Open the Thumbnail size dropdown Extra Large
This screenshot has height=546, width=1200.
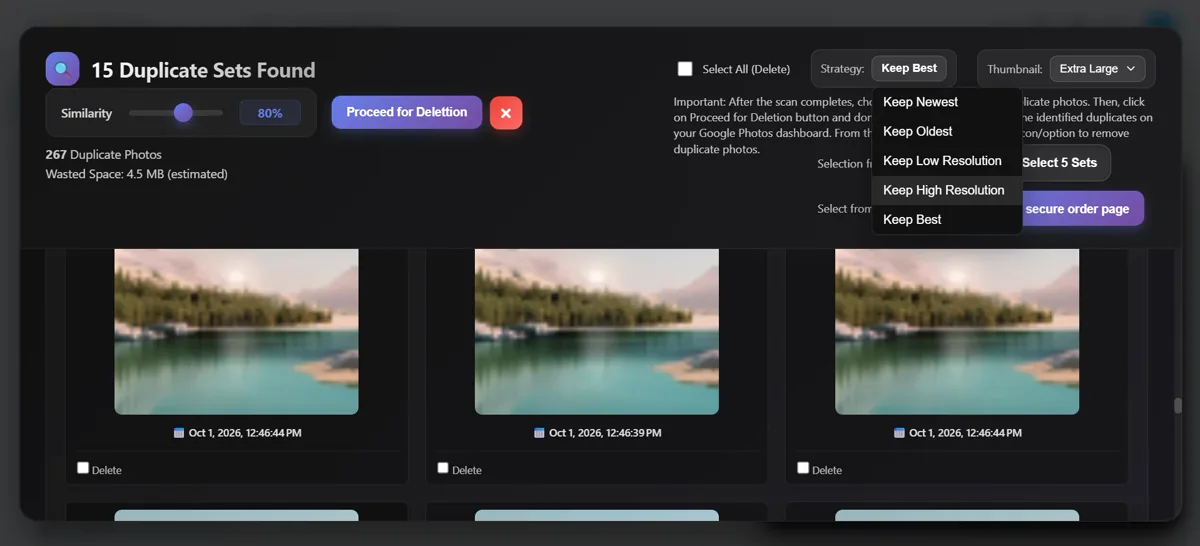[1097, 69]
